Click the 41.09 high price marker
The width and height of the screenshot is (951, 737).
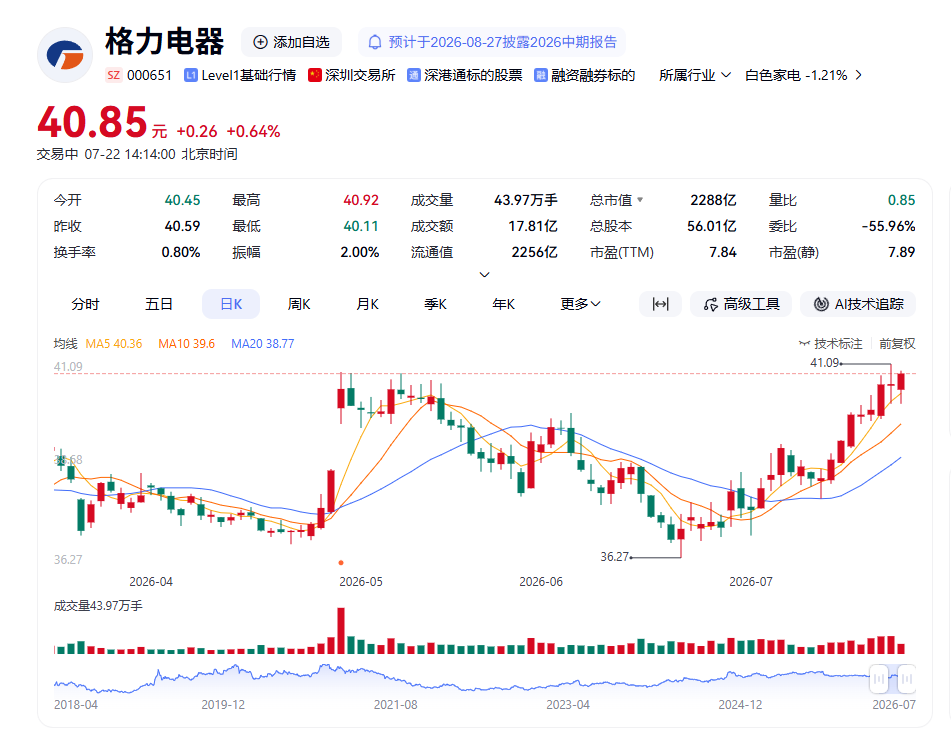(x=825, y=363)
